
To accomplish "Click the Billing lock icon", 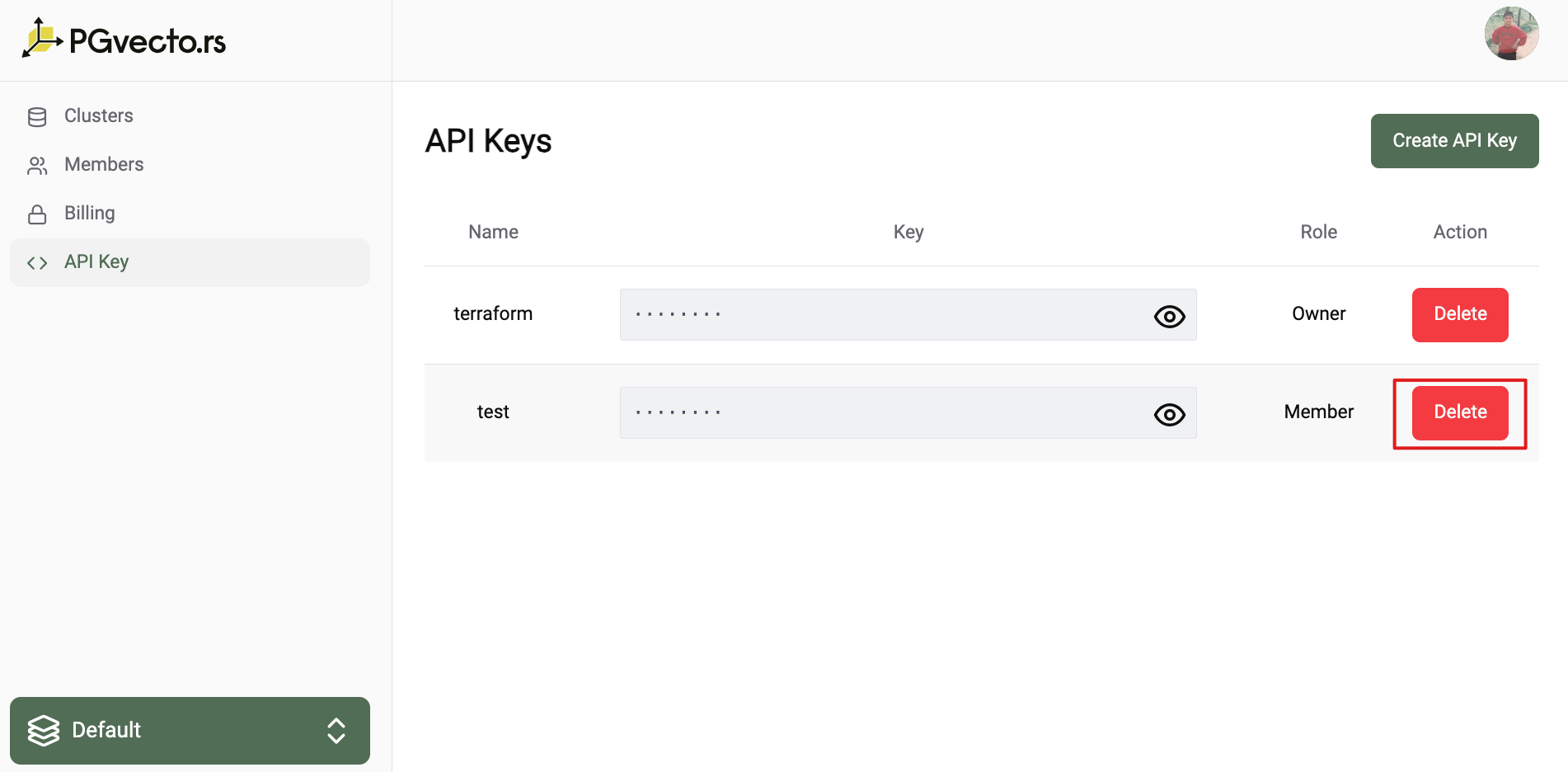I will [x=37, y=214].
